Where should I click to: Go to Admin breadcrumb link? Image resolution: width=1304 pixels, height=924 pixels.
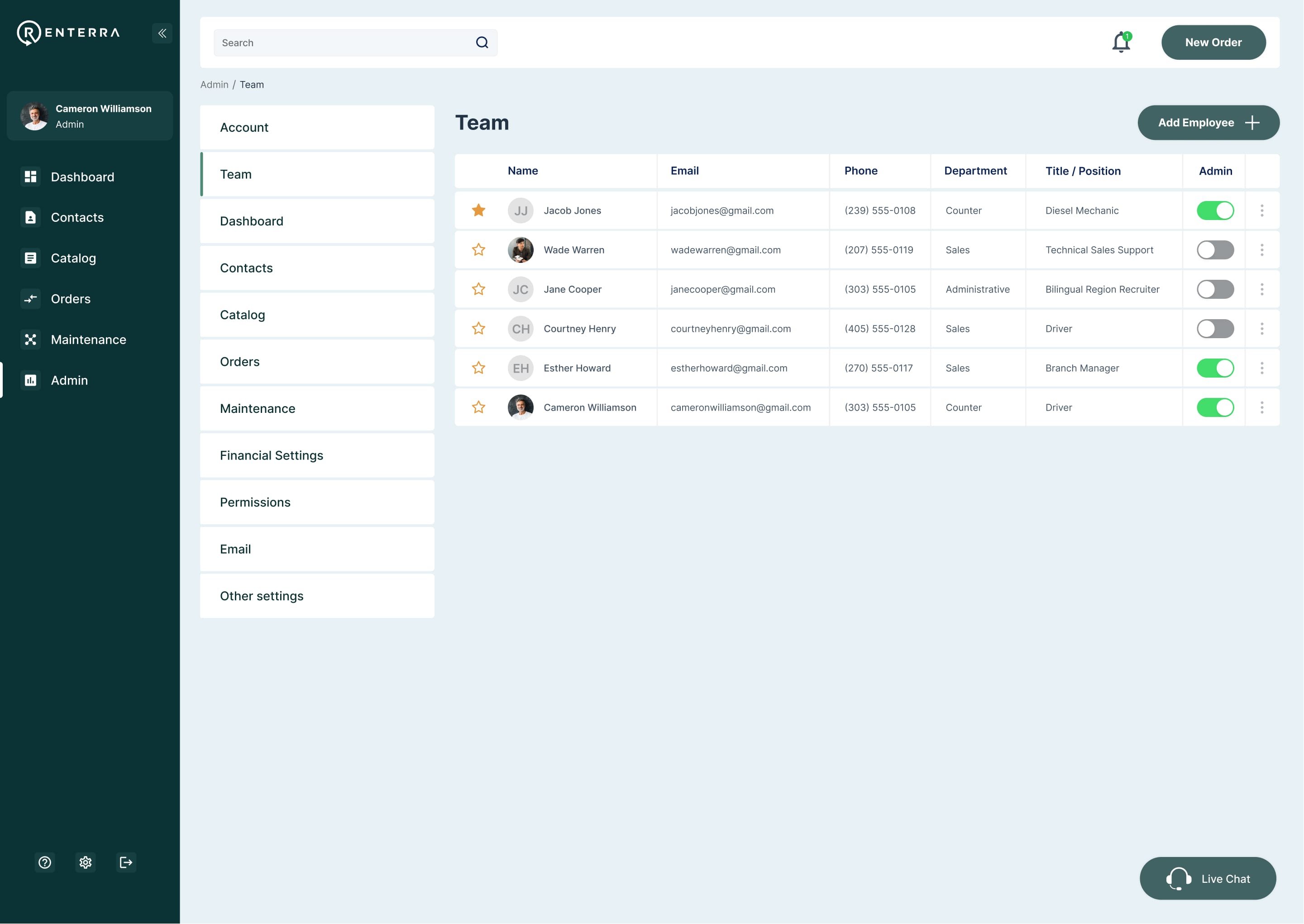[x=215, y=85]
